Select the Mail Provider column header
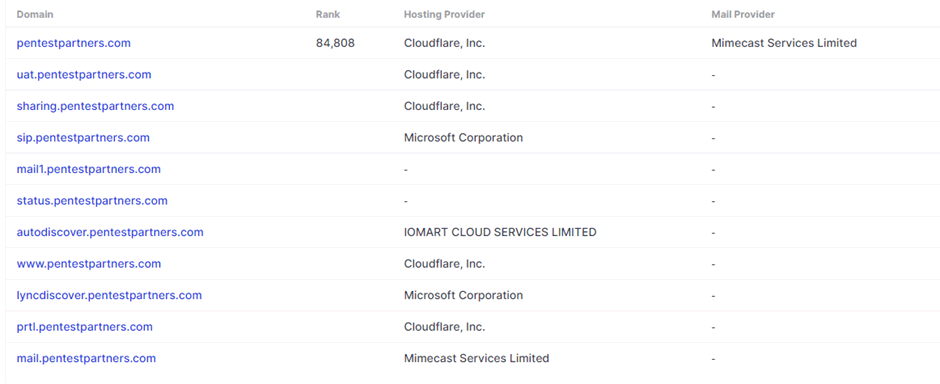The width and height of the screenshot is (940, 384). pyautogui.click(x=743, y=14)
